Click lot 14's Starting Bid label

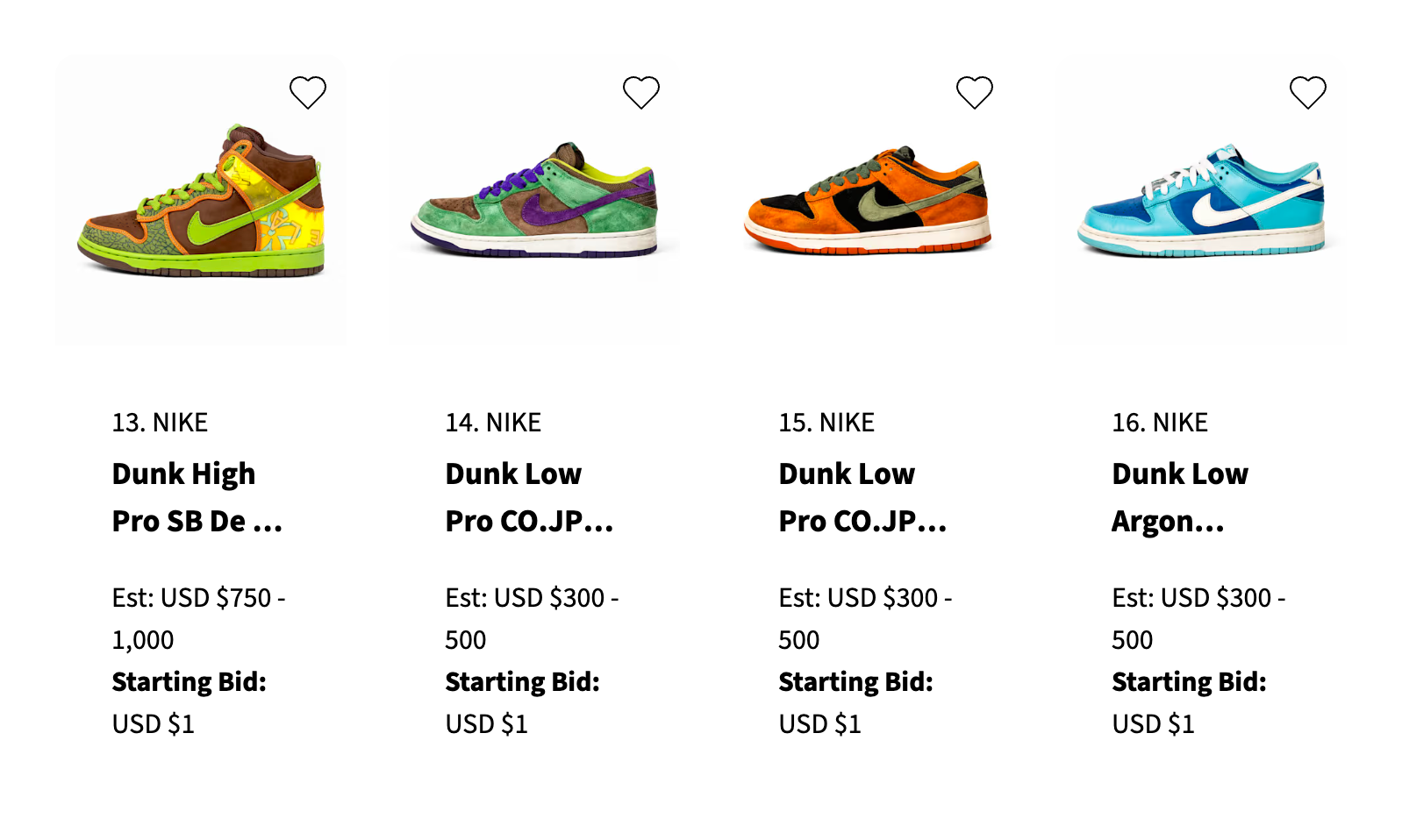point(522,682)
